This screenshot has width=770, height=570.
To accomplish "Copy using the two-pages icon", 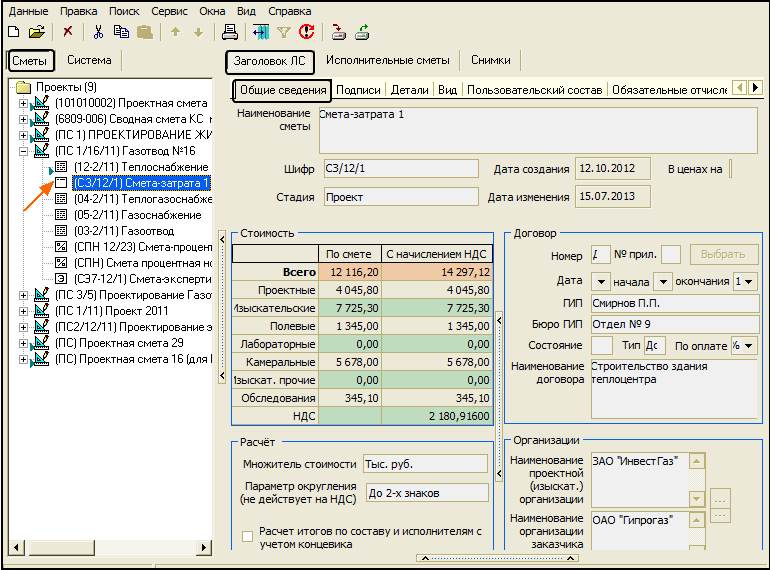I will coord(121,32).
